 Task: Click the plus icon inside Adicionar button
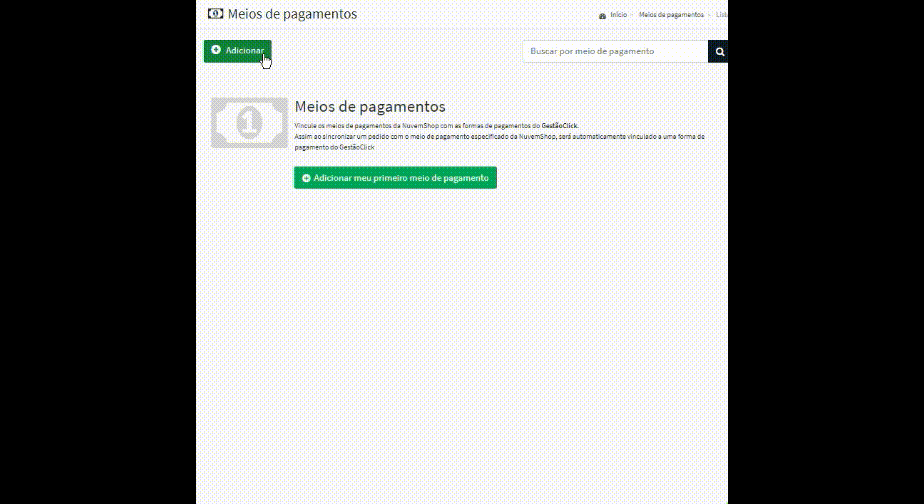(x=216, y=50)
